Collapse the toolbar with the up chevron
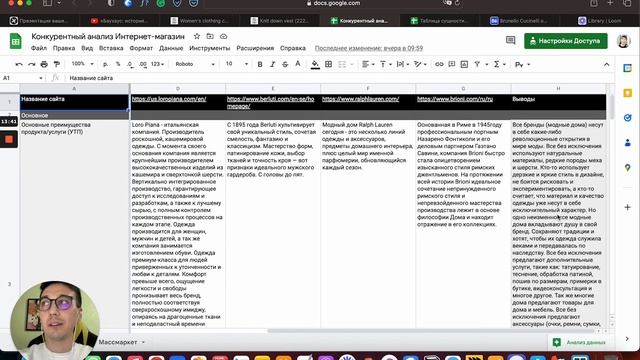 pos(607,64)
